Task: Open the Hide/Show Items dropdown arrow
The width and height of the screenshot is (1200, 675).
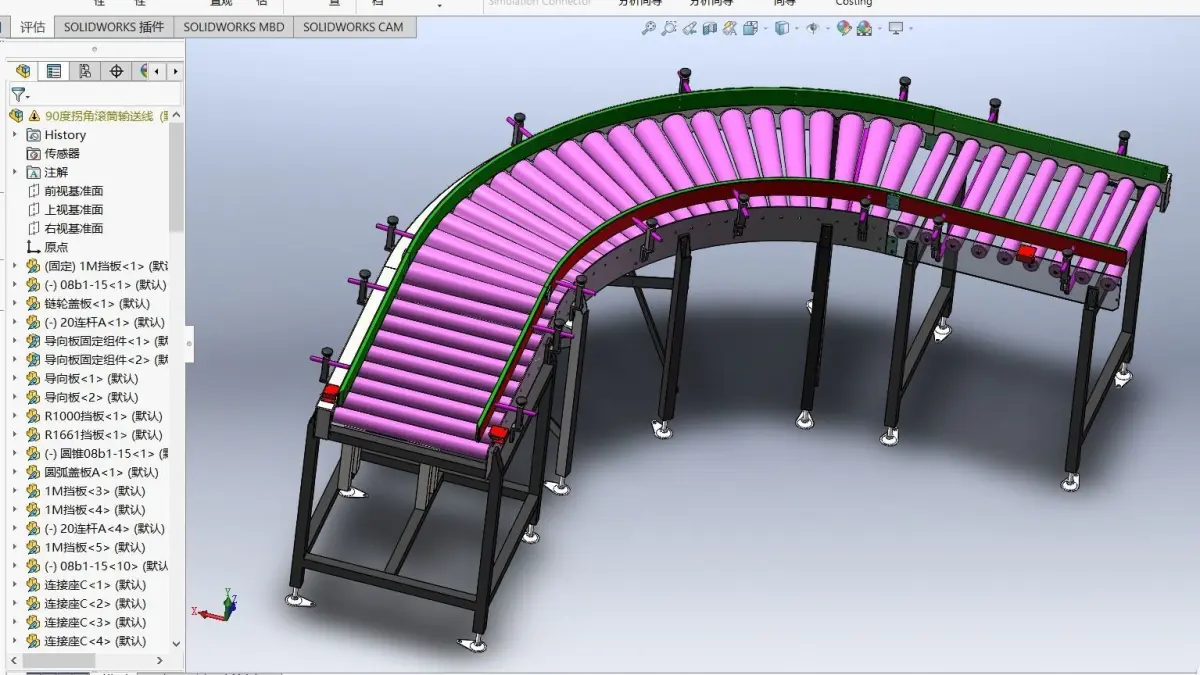Action: (827, 28)
